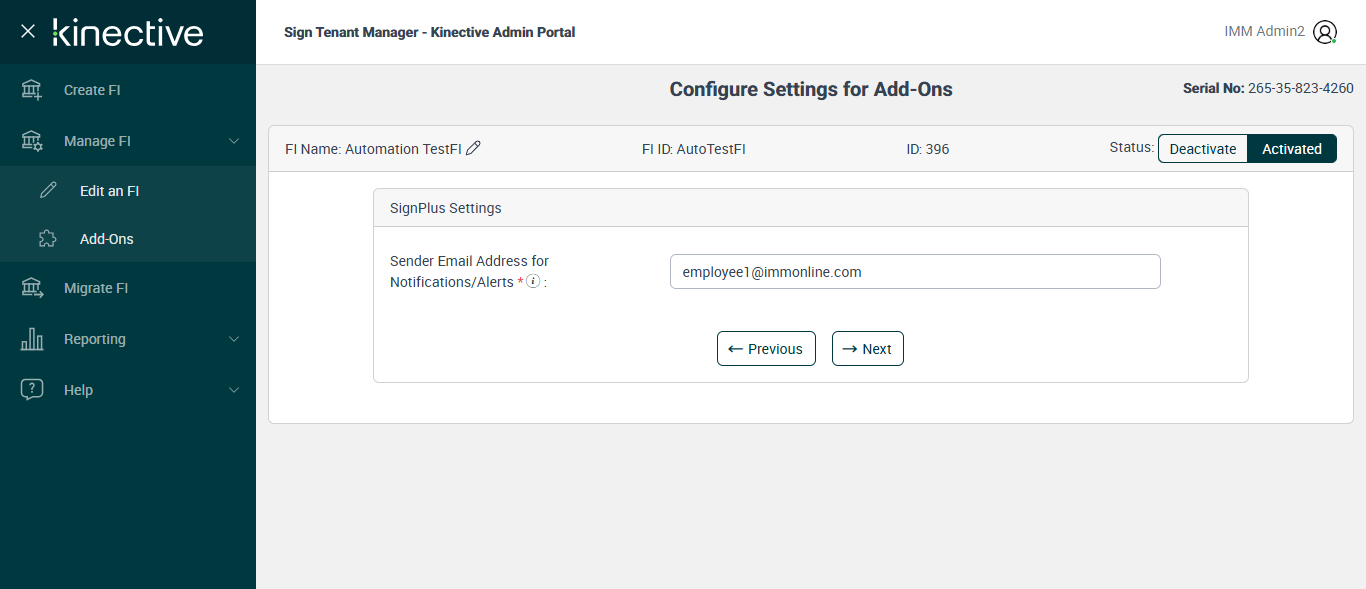Go back with the Previous button

tap(766, 349)
